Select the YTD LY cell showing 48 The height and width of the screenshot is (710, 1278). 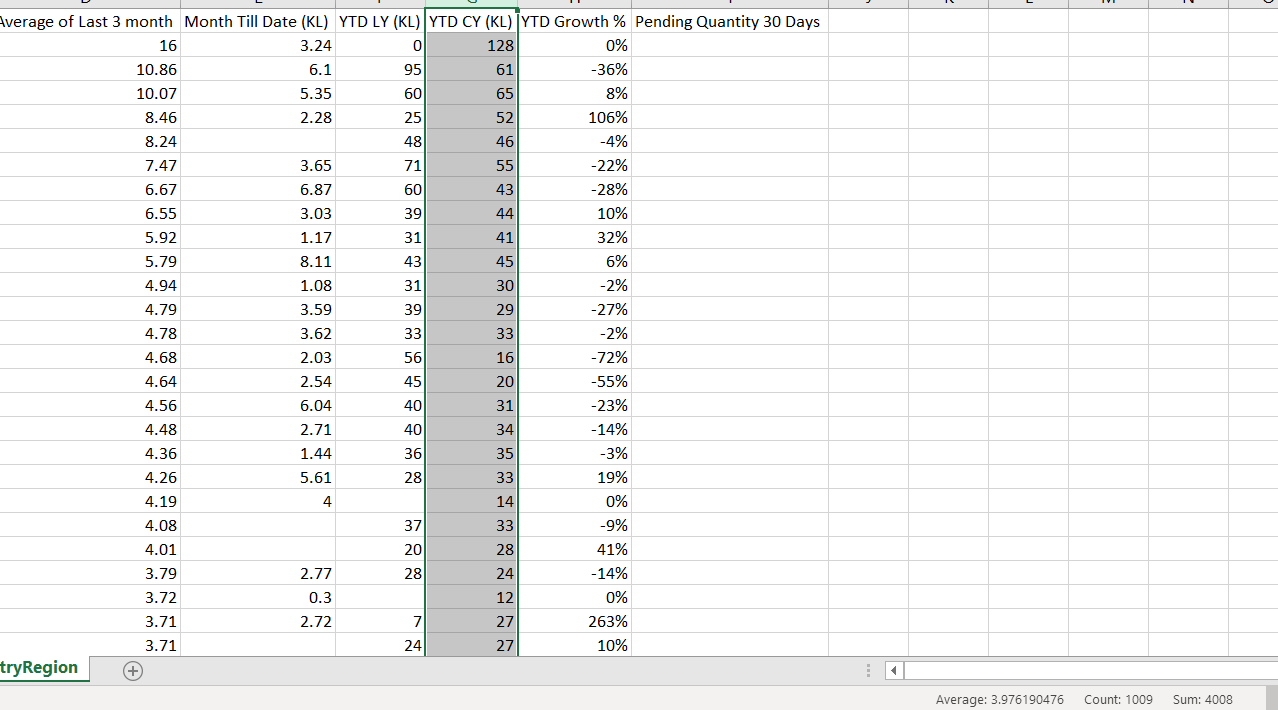click(380, 141)
